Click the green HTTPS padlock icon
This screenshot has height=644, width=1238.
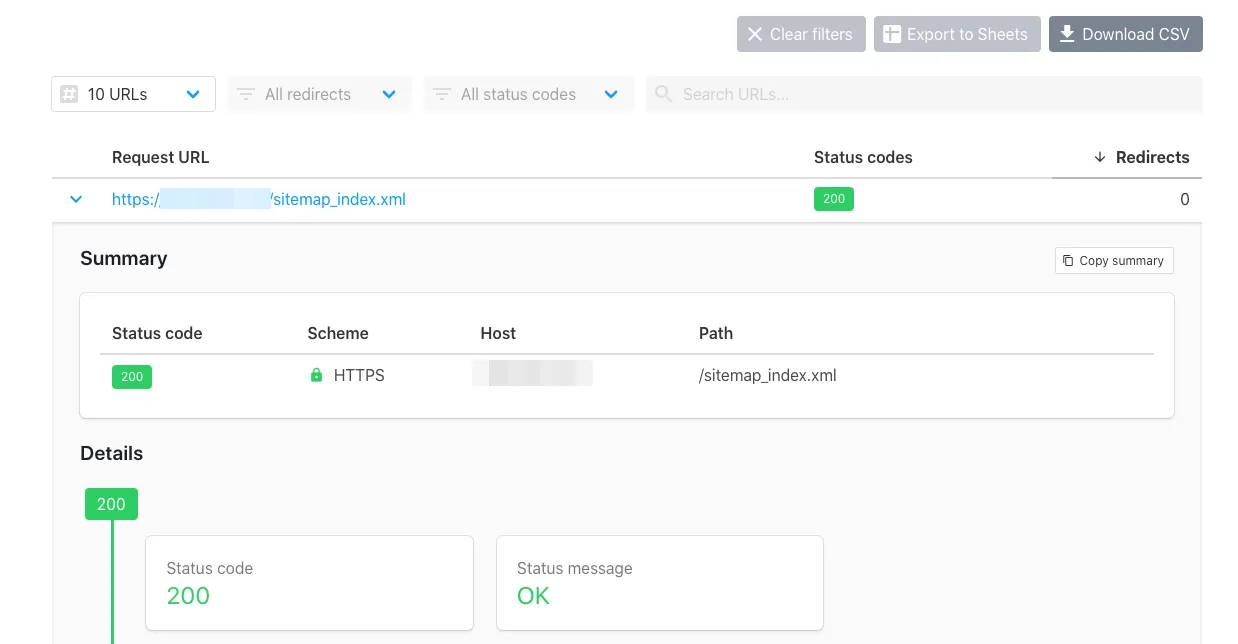pos(316,376)
